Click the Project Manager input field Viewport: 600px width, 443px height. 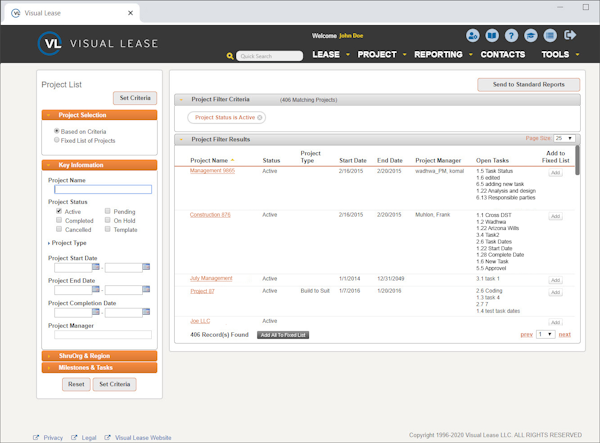pyautogui.click(x=103, y=335)
